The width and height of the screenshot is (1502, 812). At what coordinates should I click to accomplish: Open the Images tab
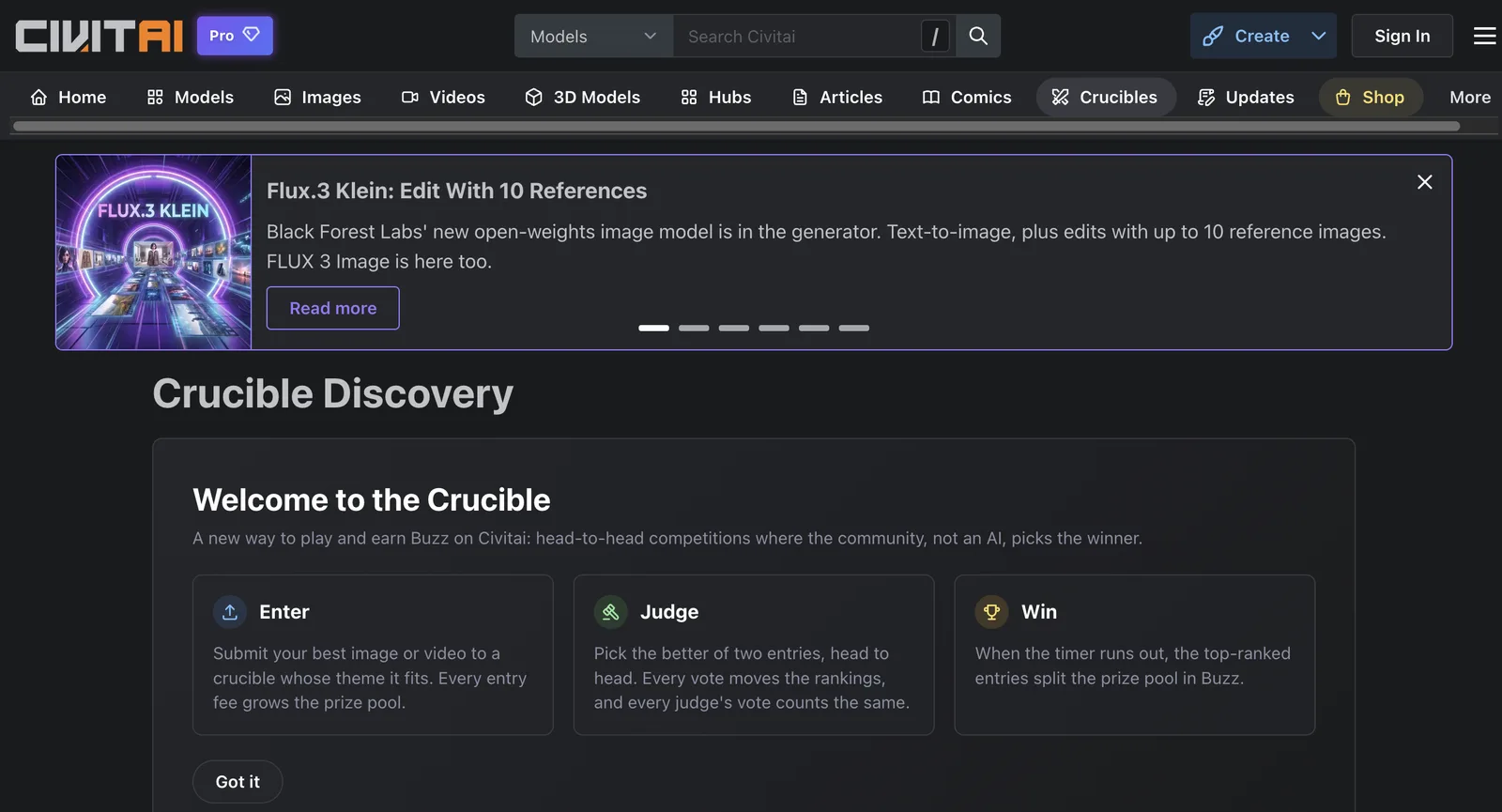317,97
